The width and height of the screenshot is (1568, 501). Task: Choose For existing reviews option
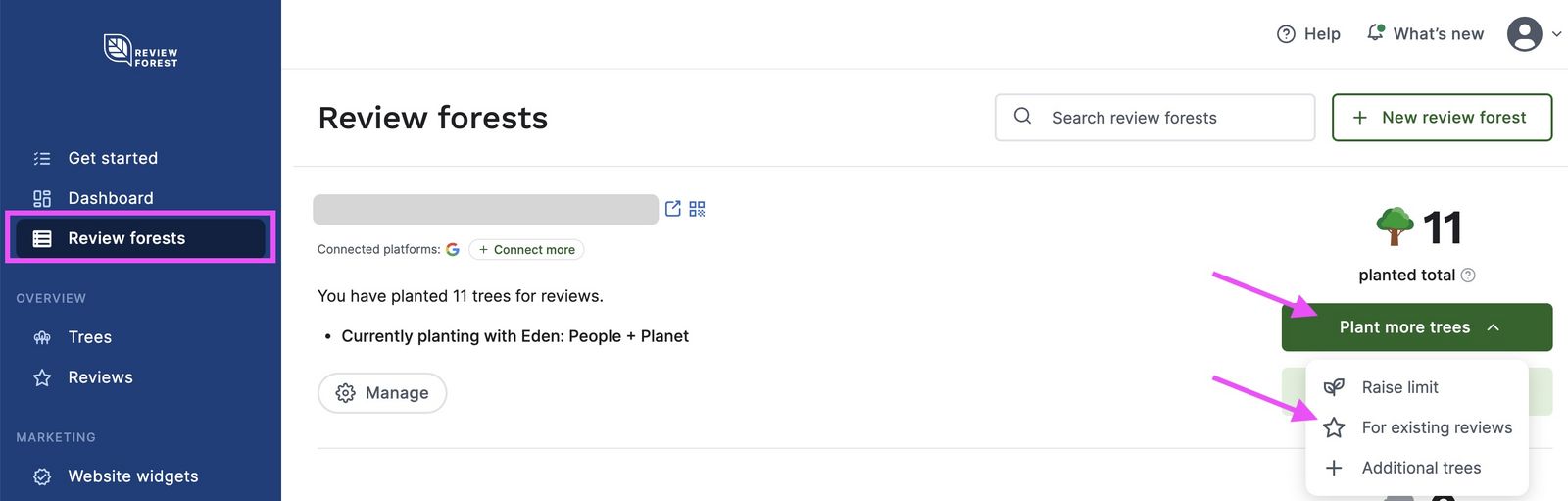click(x=1436, y=427)
